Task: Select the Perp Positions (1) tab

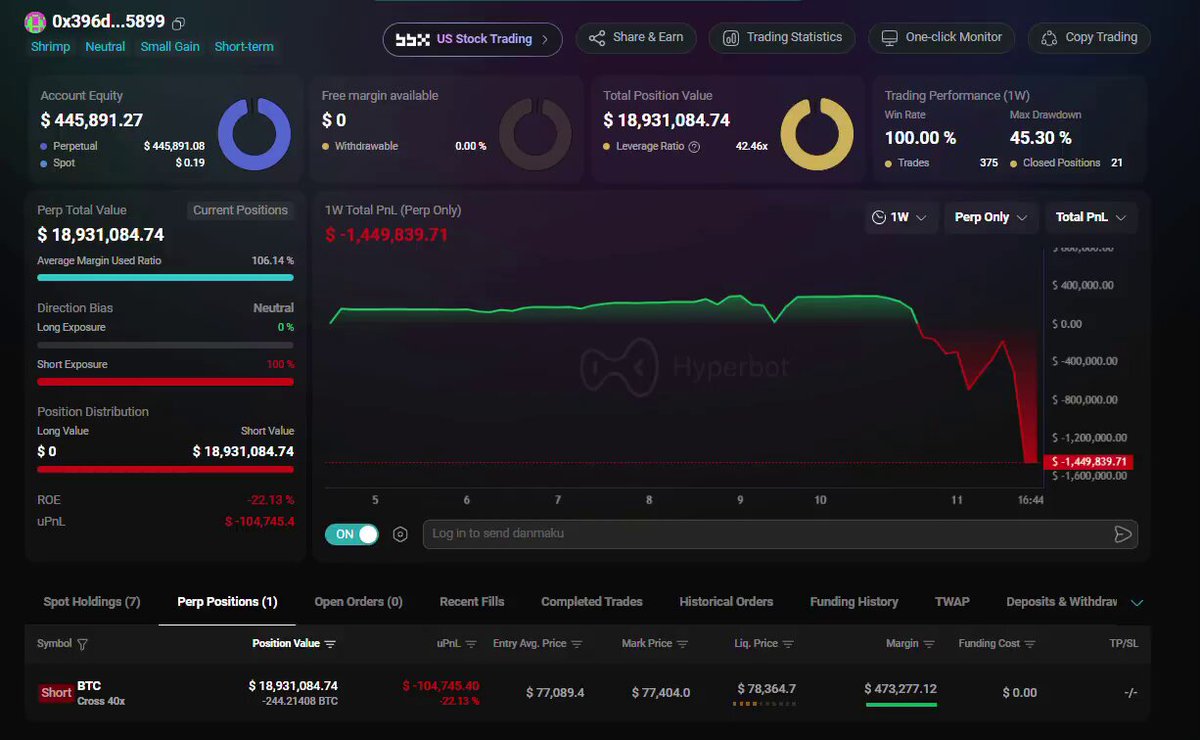Action: 227,602
